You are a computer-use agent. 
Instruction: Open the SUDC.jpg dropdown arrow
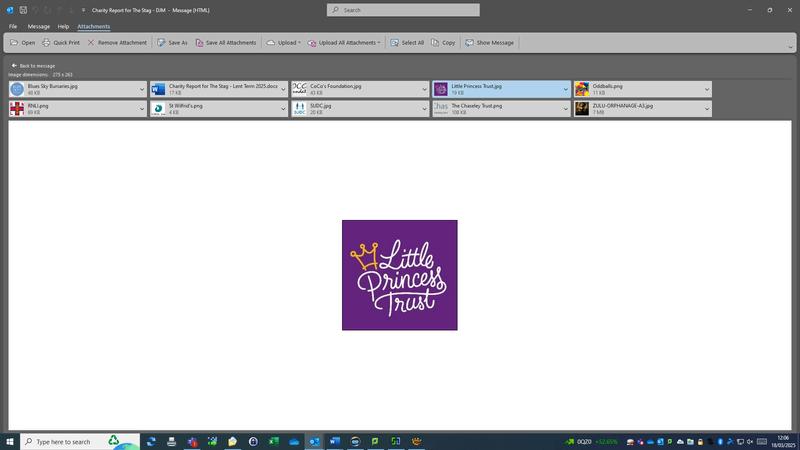pyautogui.click(x=424, y=109)
